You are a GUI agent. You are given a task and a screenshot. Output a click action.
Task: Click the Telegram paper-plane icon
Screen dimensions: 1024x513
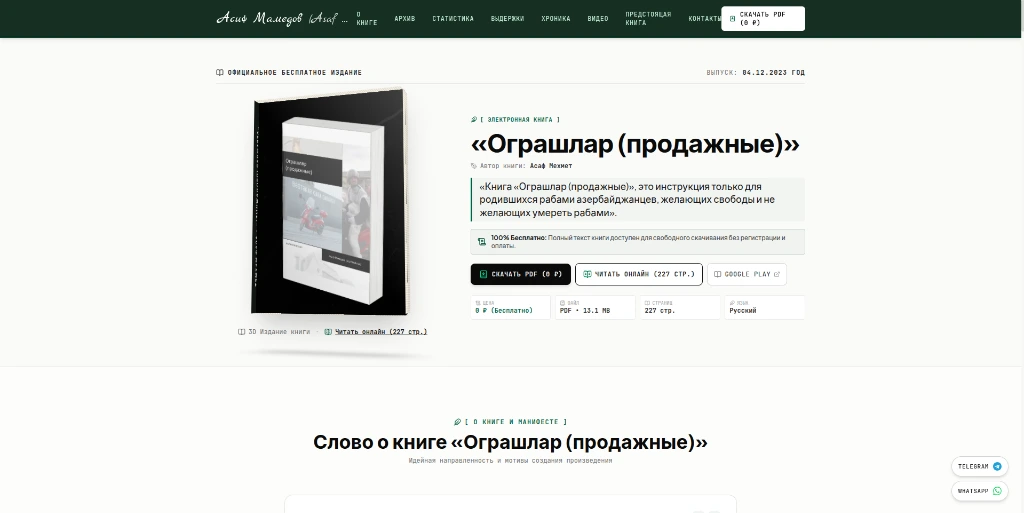point(997,467)
